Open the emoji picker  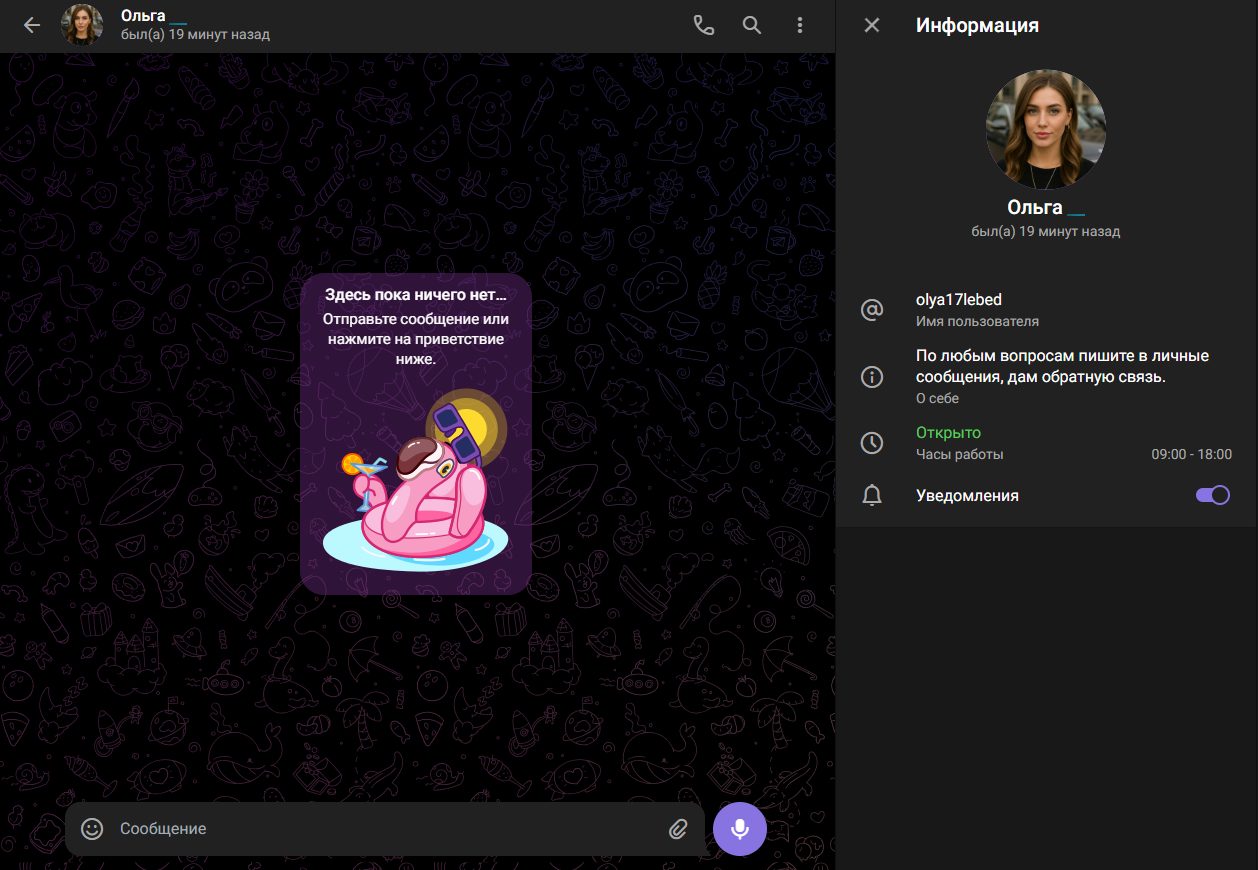pyautogui.click(x=92, y=829)
